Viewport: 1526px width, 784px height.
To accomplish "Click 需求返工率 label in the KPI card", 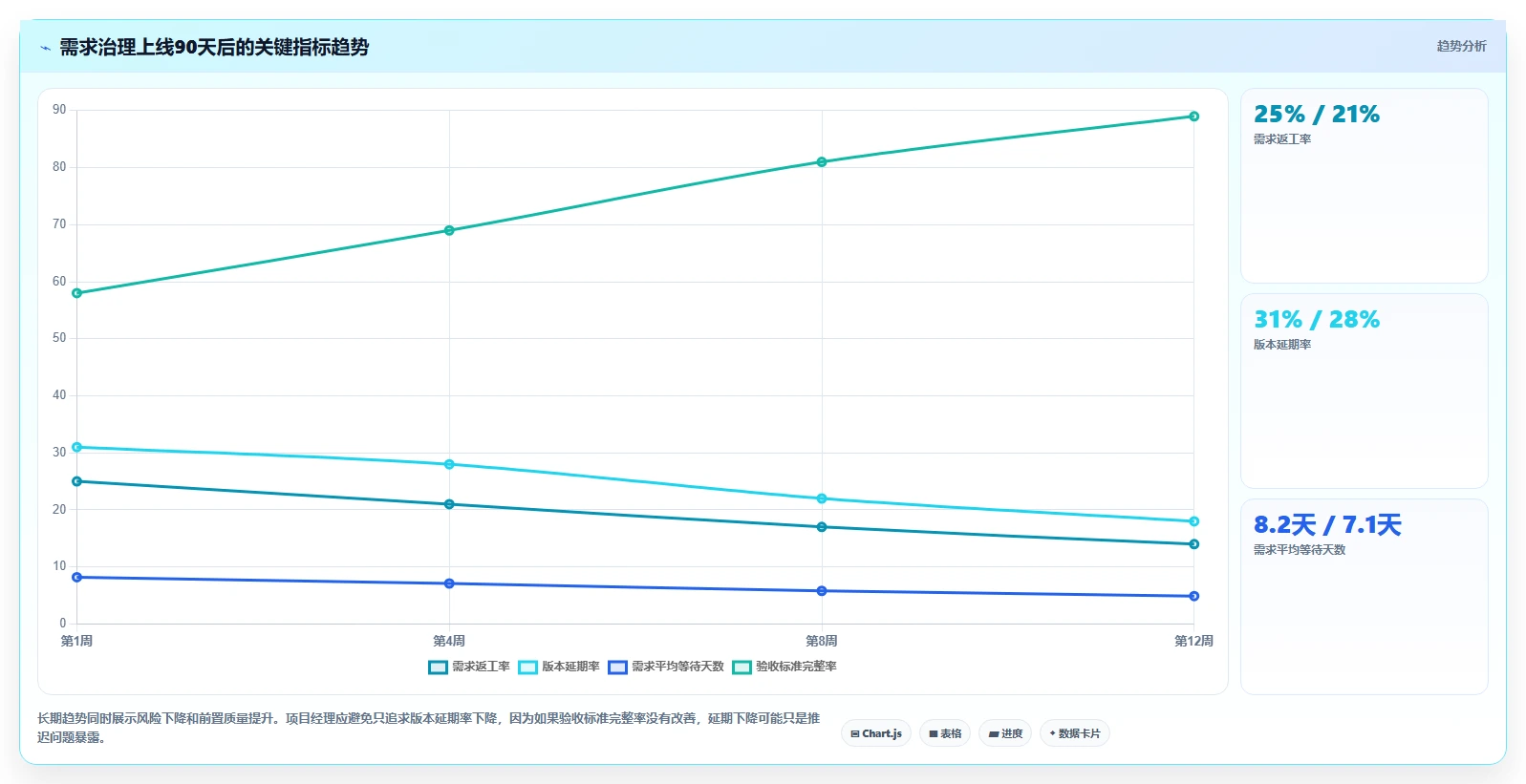I will (x=1282, y=139).
